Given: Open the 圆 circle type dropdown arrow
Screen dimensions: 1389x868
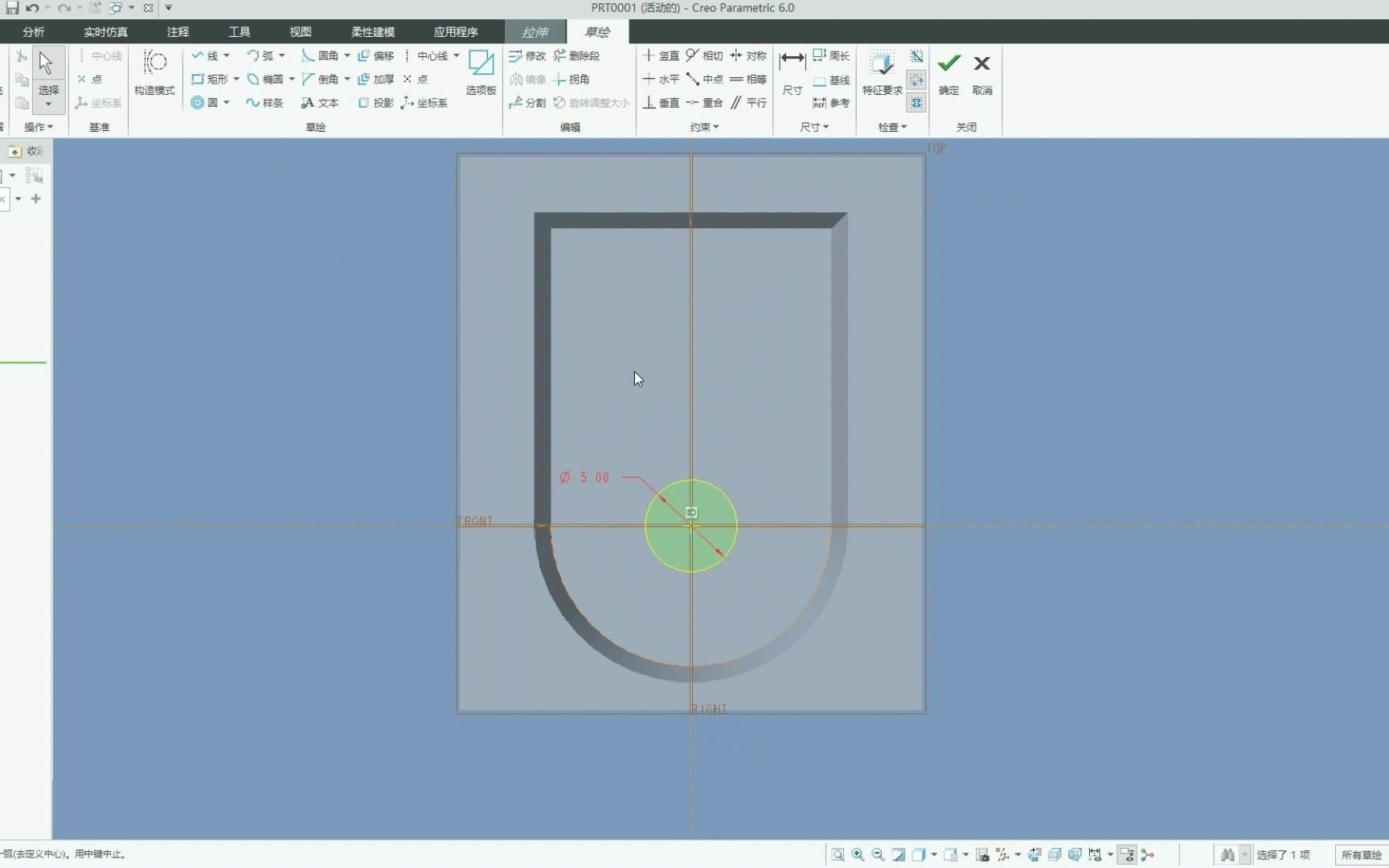Looking at the screenshot, I should pos(227,103).
